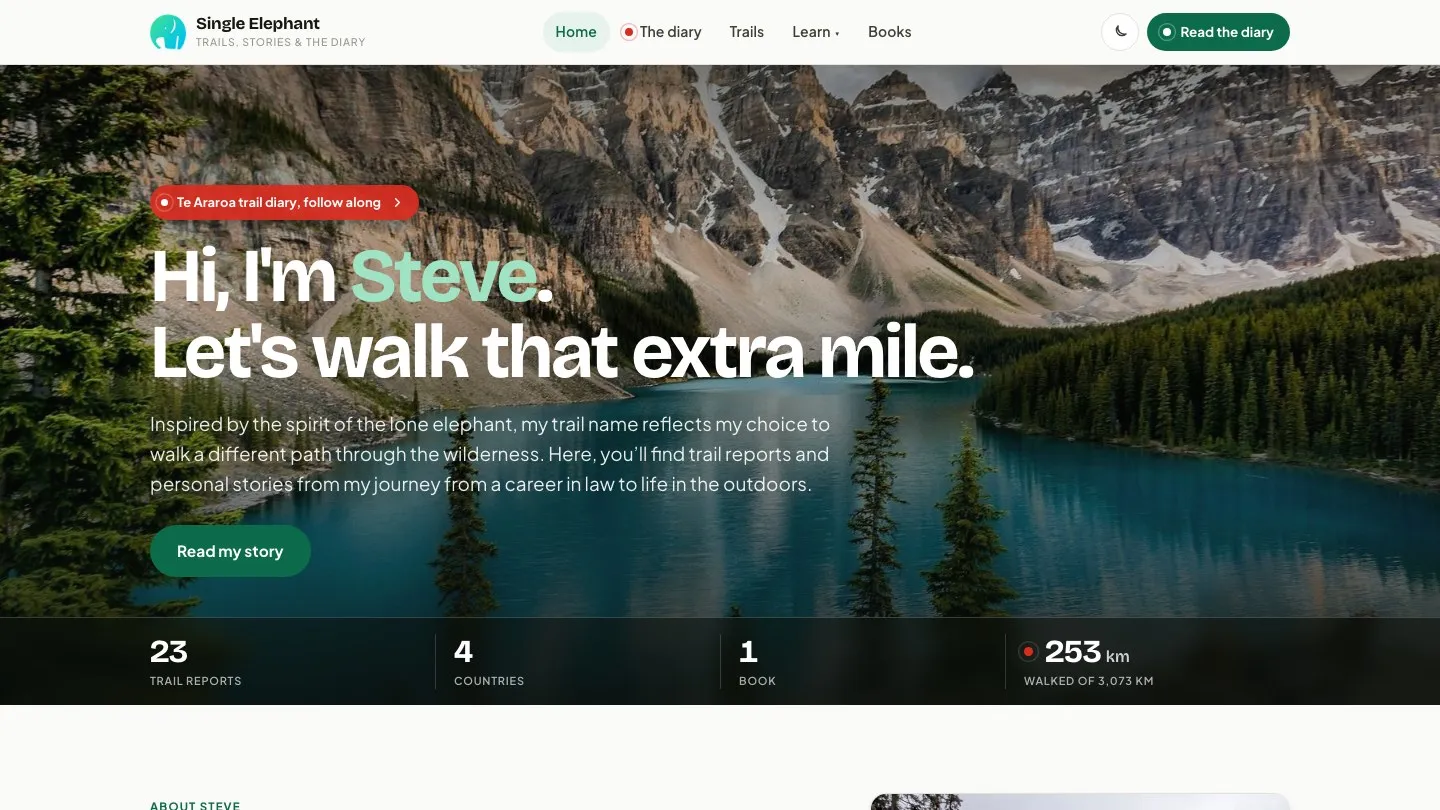The height and width of the screenshot is (810, 1440).
Task: Click the green Read the diary button
Action: [x=1218, y=32]
